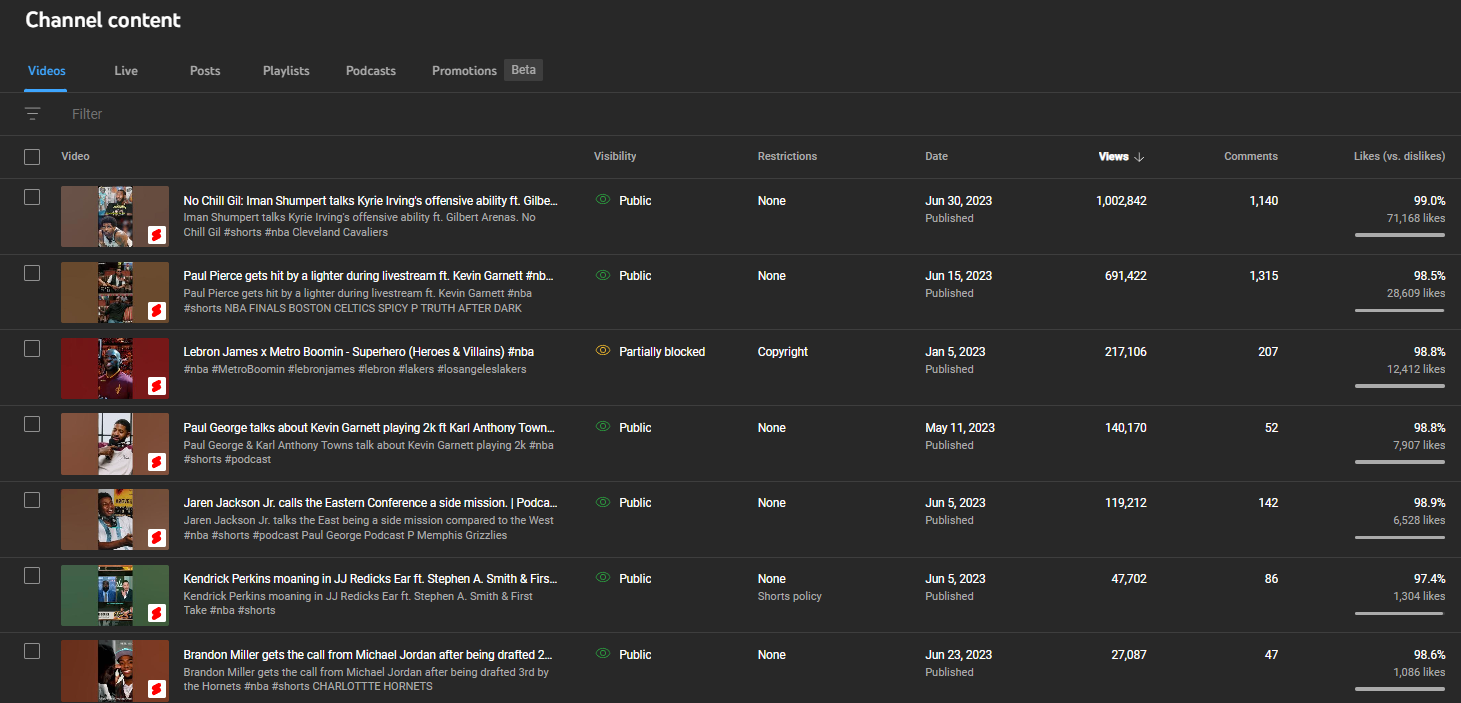
Task: Check the Jaren Jackson Jr. video checkbox
Action: [x=32, y=500]
